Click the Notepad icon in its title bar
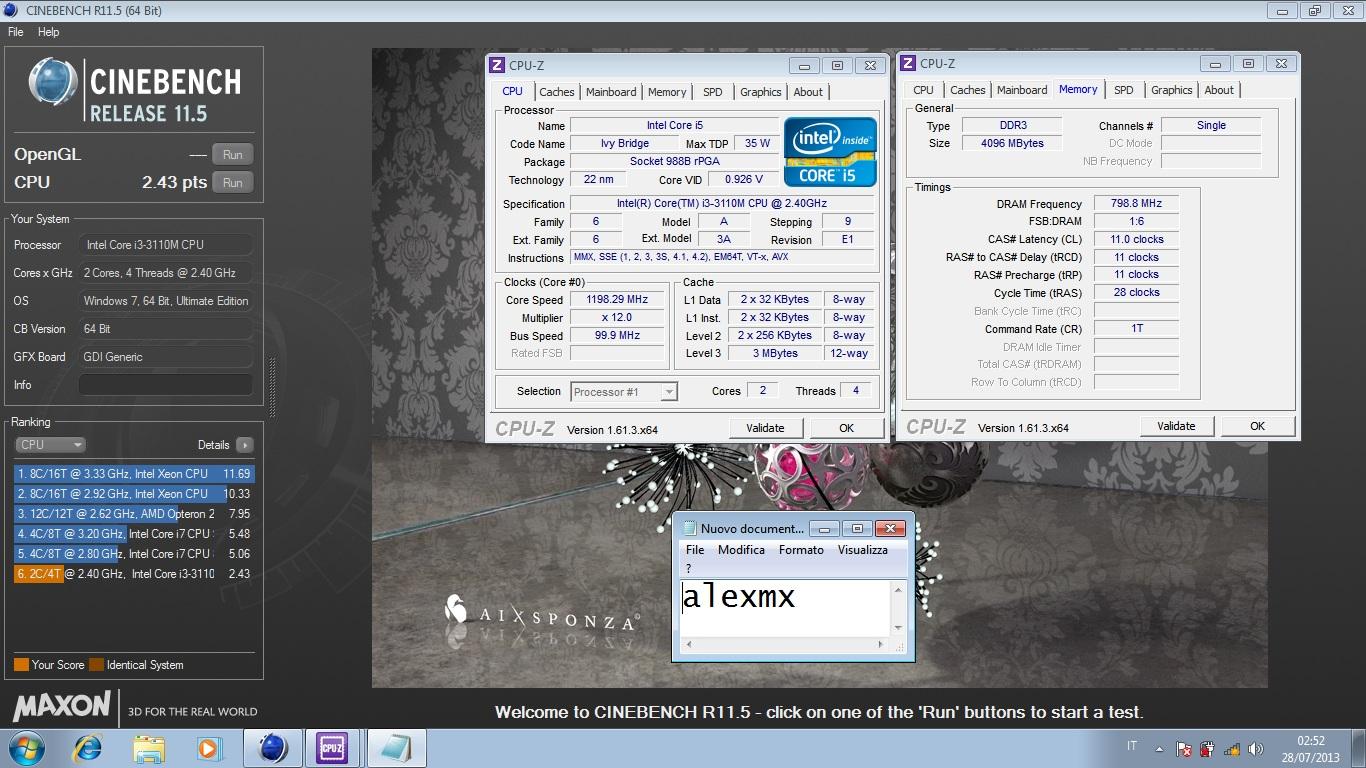Image resolution: width=1366 pixels, height=768 pixels. point(688,528)
